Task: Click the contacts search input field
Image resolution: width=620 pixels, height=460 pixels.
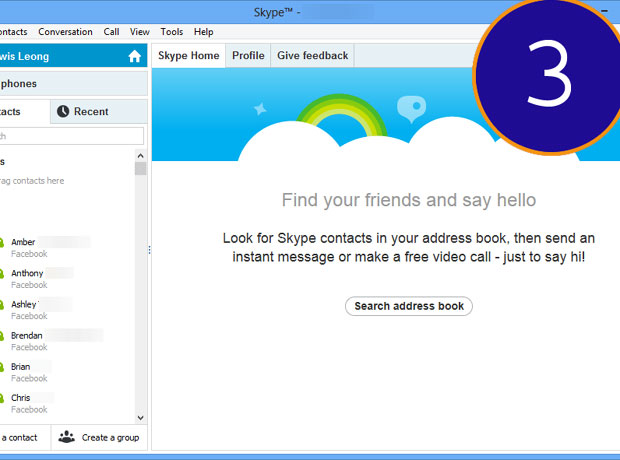Action: [x=72, y=136]
